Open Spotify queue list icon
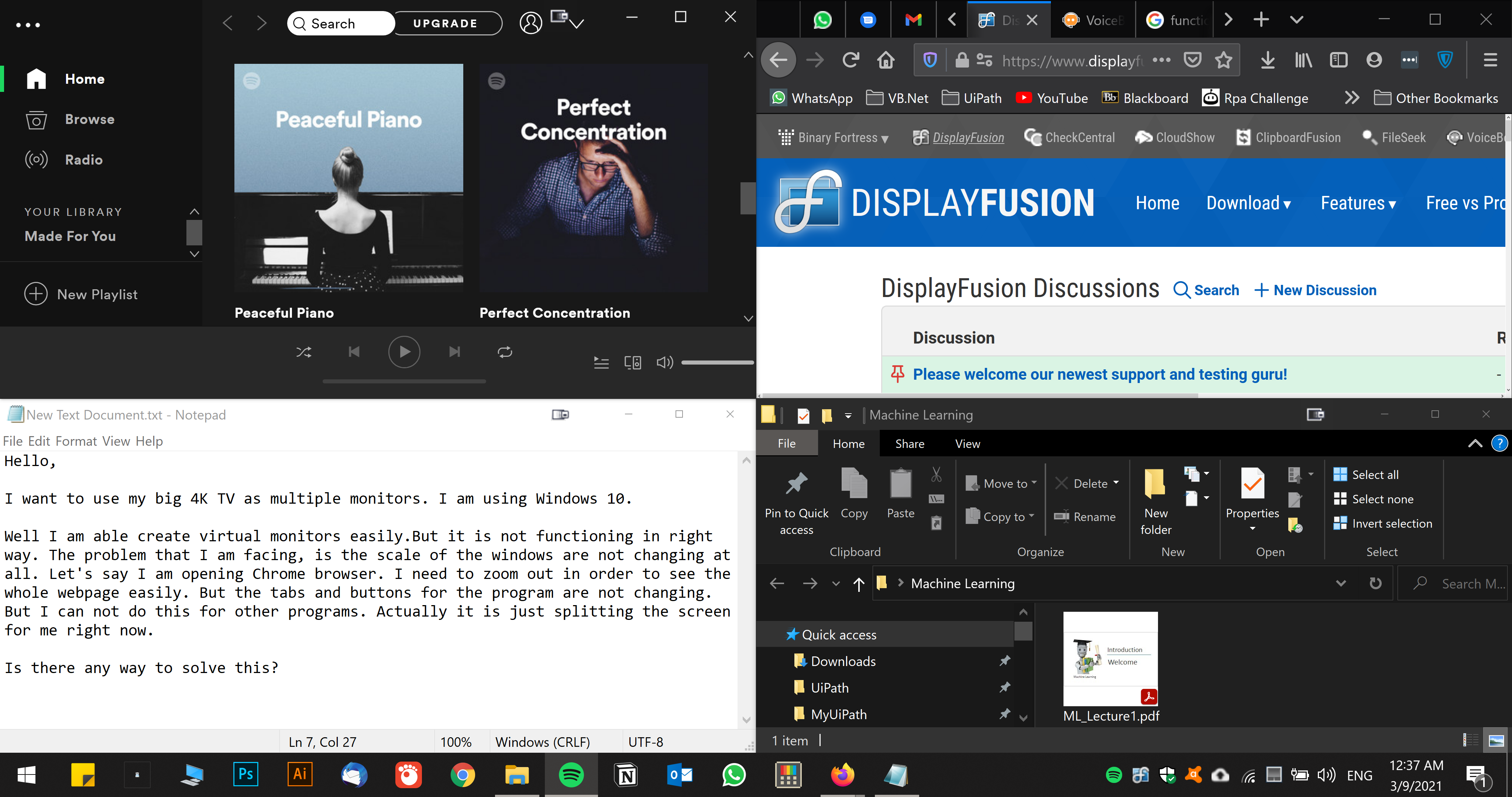This screenshot has height=797, width=1512. click(x=601, y=363)
